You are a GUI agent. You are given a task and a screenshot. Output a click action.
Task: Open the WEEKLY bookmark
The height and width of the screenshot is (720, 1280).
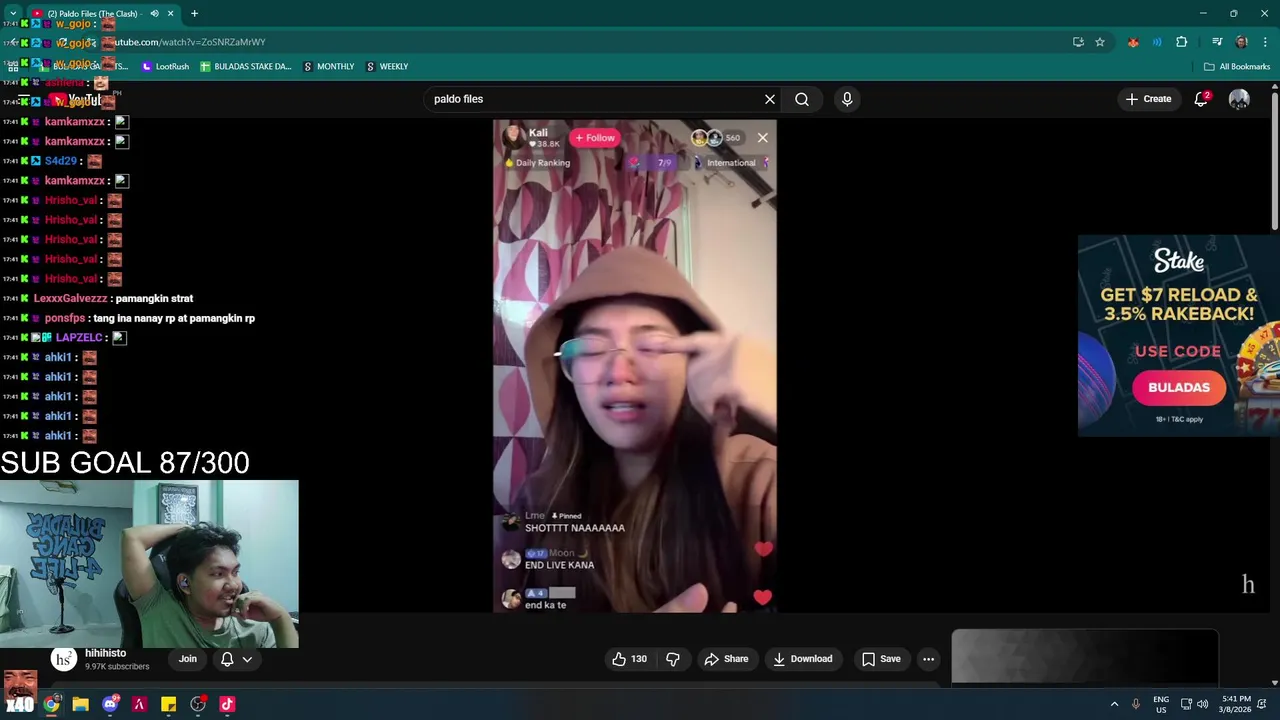coord(386,66)
